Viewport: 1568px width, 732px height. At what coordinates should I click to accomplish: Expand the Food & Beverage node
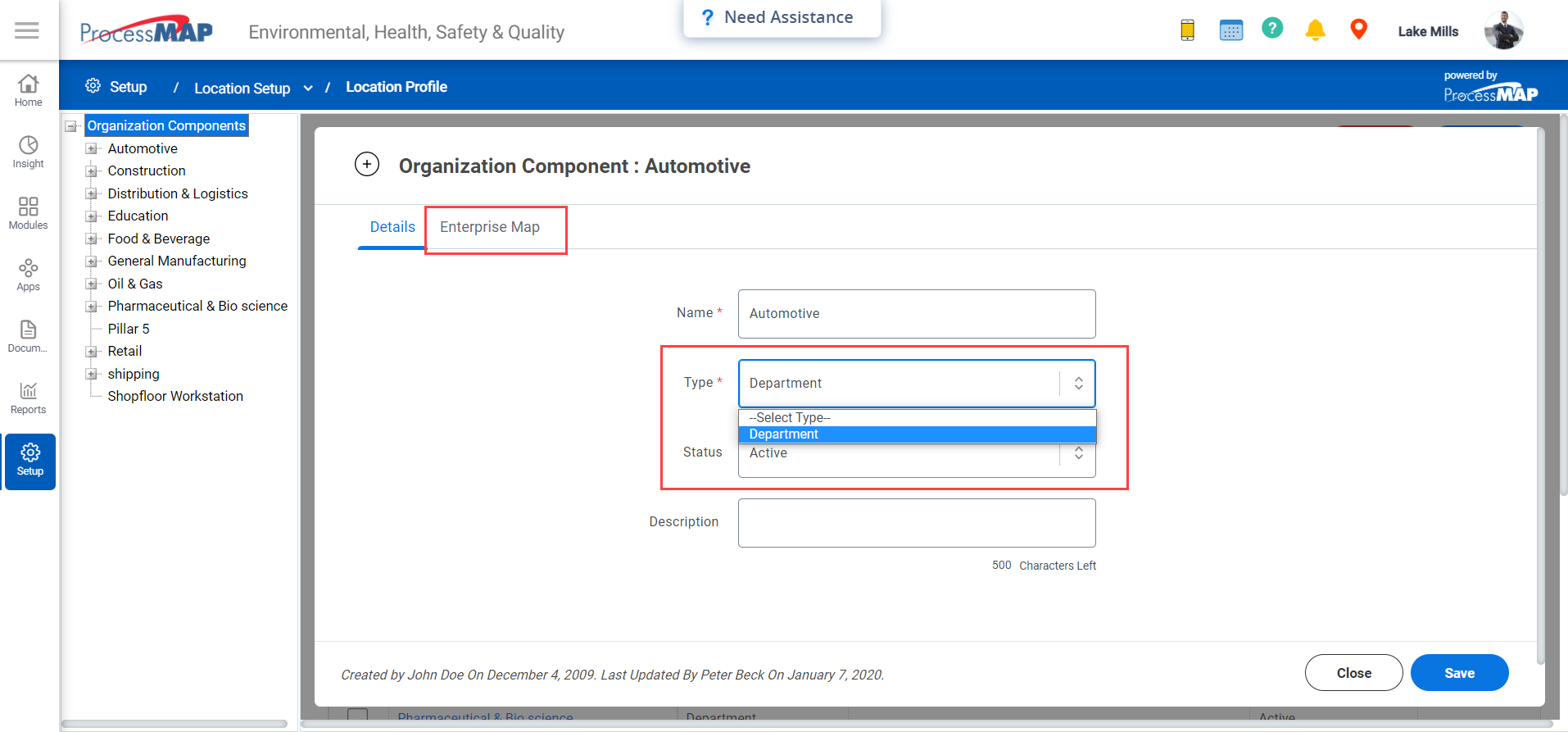(92, 239)
